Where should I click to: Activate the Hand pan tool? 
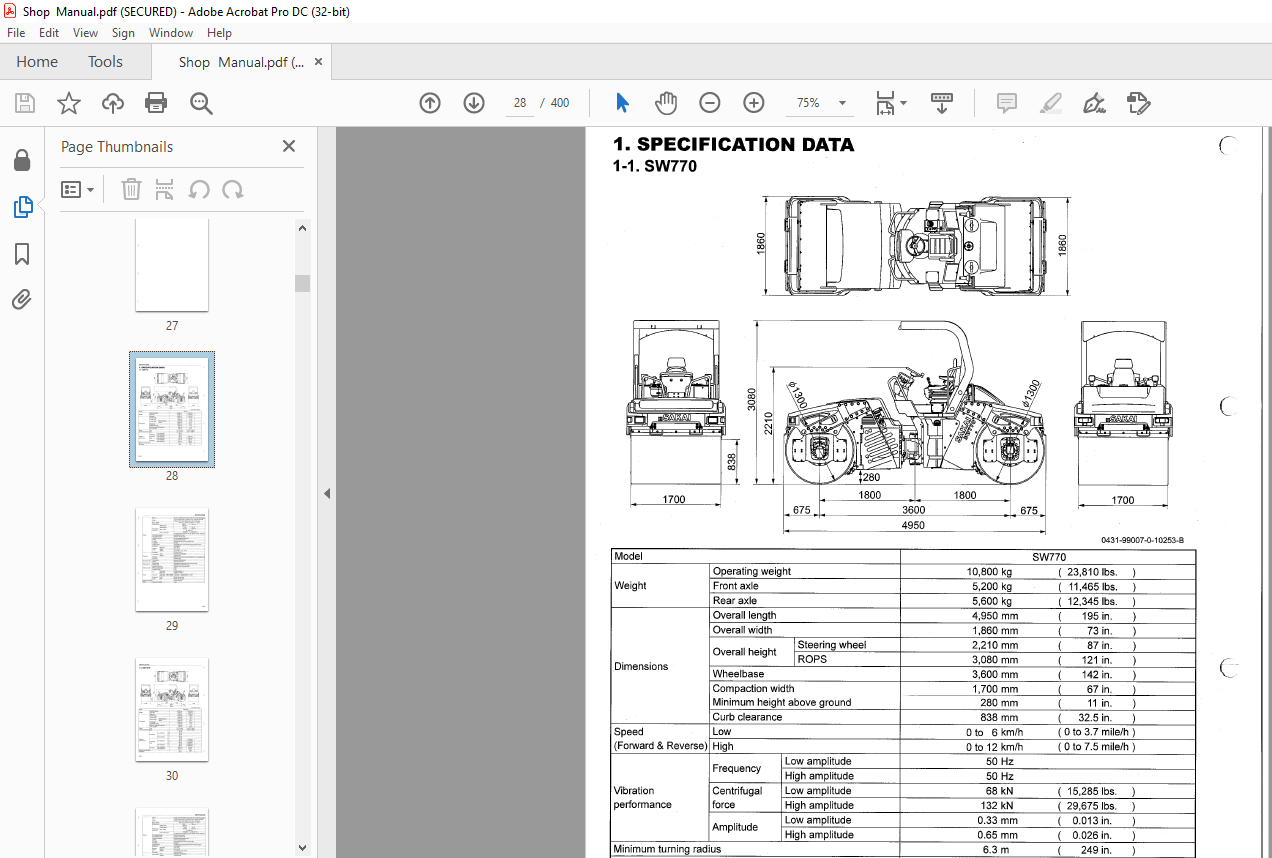click(666, 103)
